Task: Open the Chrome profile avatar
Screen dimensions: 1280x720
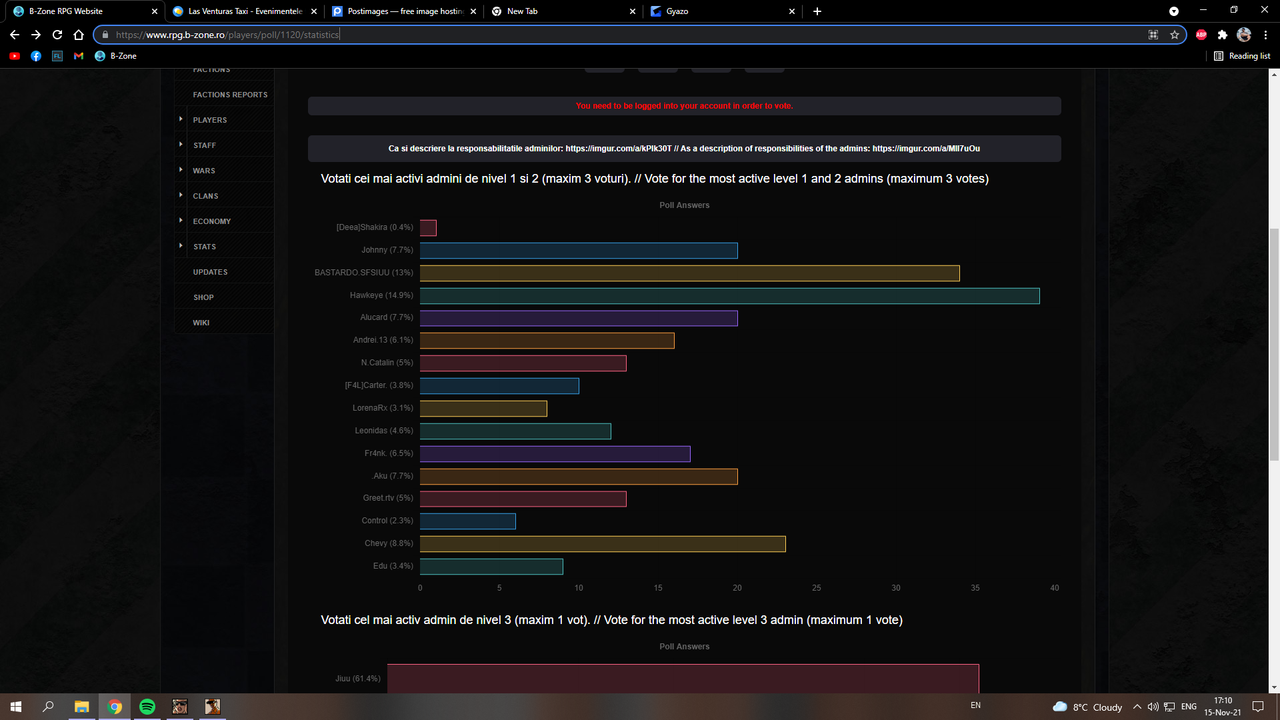Action: 1243,34
